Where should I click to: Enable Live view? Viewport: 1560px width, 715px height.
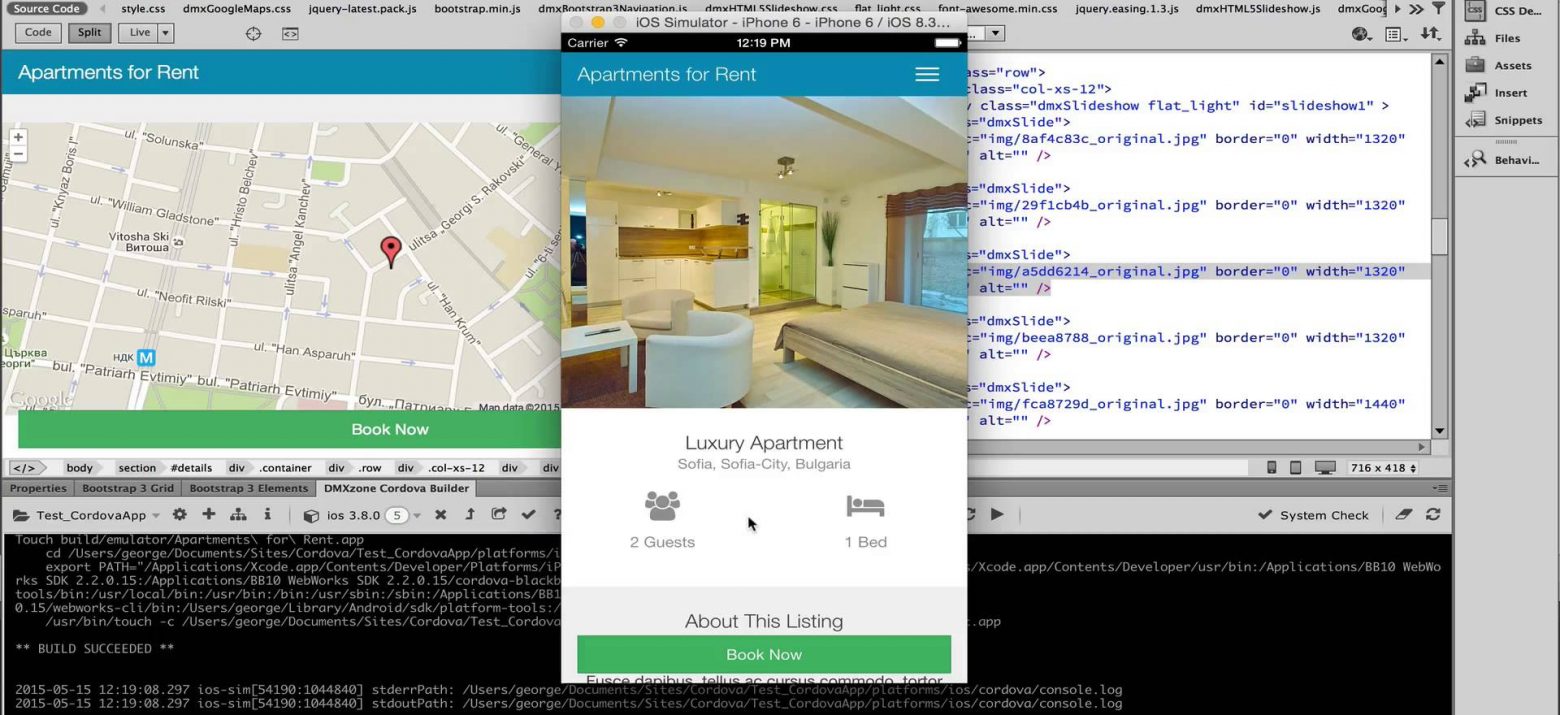139,32
